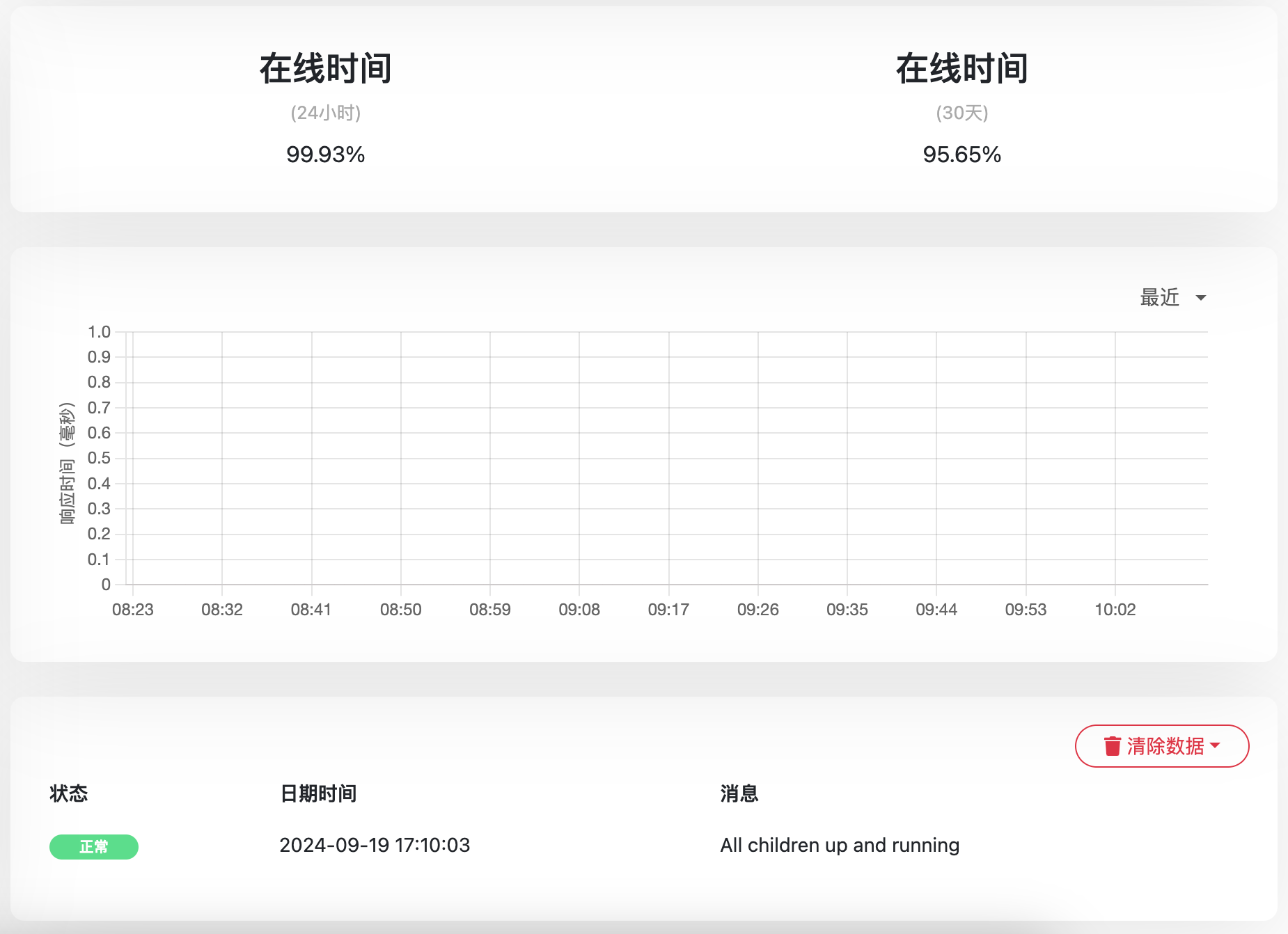Click the 状态 column header
Image resolution: width=1288 pixels, height=934 pixels.
coord(69,793)
